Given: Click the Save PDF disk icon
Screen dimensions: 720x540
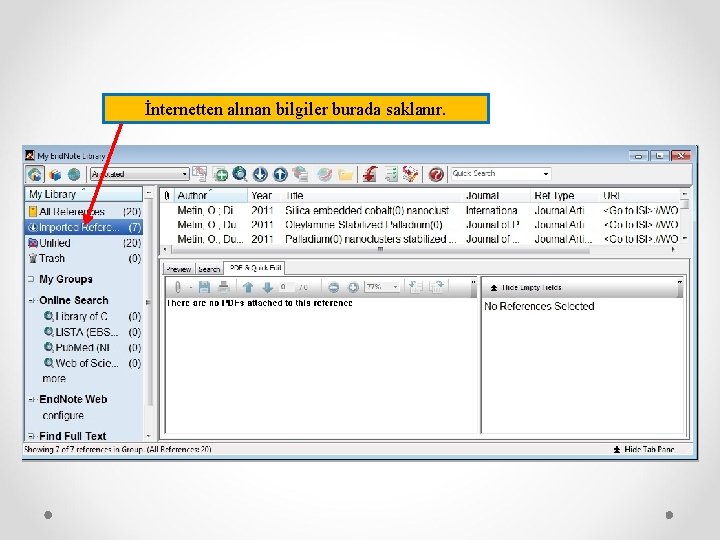Looking at the screenshot, I should [x=204, y=287].
